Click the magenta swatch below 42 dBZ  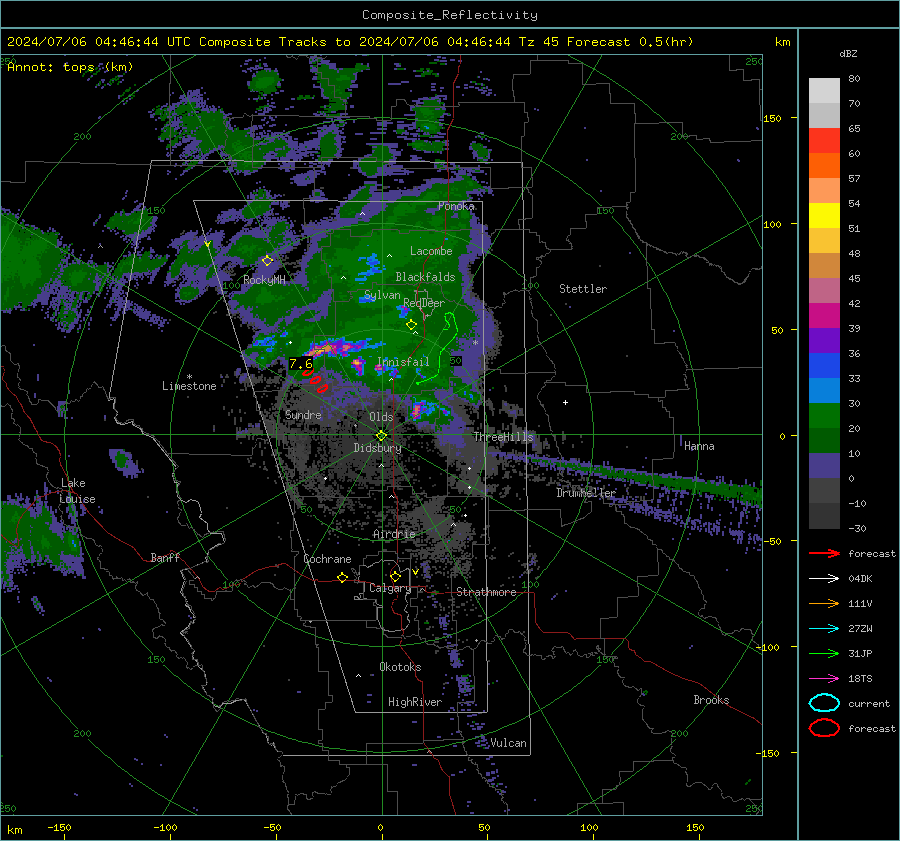click(824, 316)
